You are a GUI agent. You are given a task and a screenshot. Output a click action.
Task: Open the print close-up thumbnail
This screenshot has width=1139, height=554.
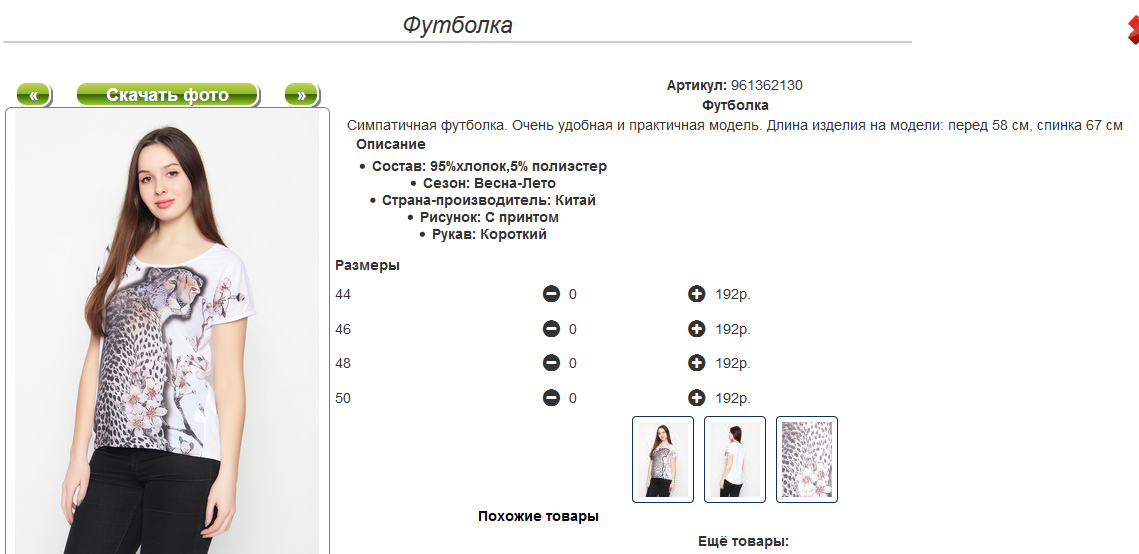[x=806, y=459]
